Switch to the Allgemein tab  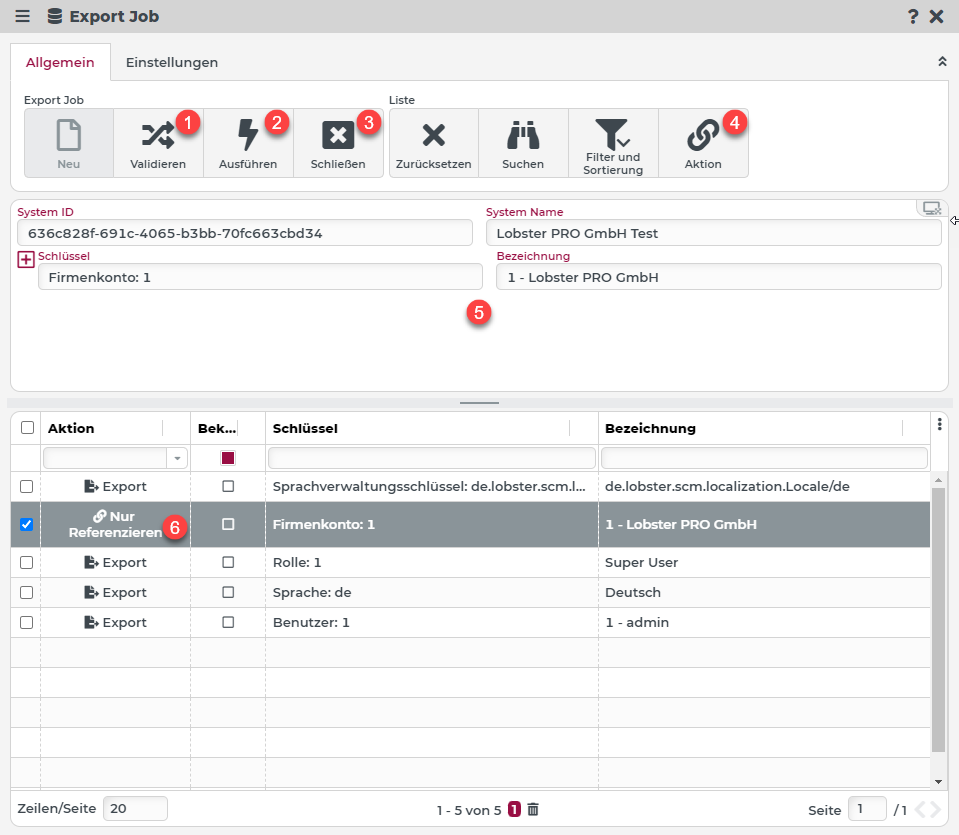[60, 62]
